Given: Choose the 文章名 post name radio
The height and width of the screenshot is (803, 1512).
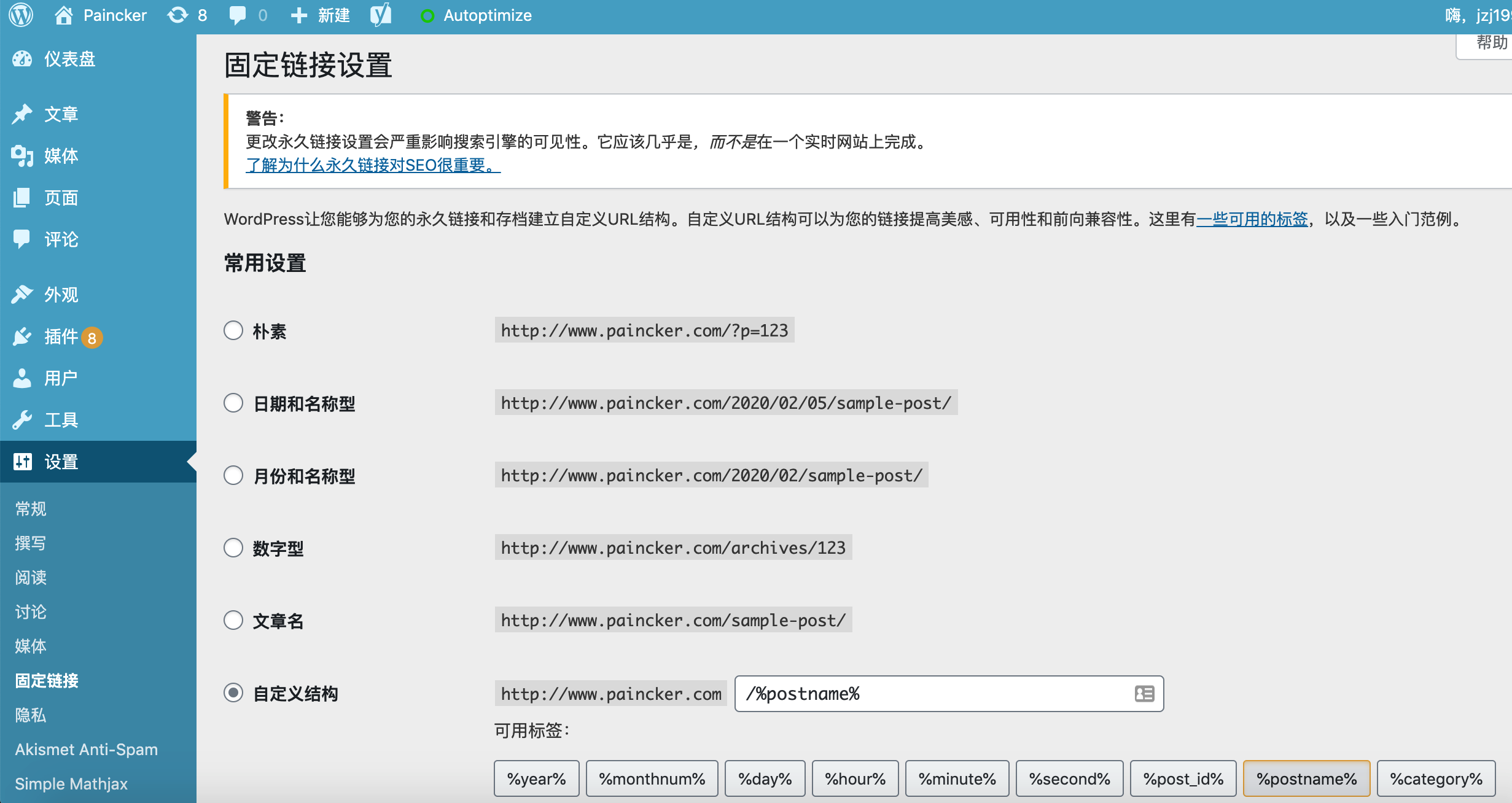Looking at the screenshot, I should [x=233, y=620].
